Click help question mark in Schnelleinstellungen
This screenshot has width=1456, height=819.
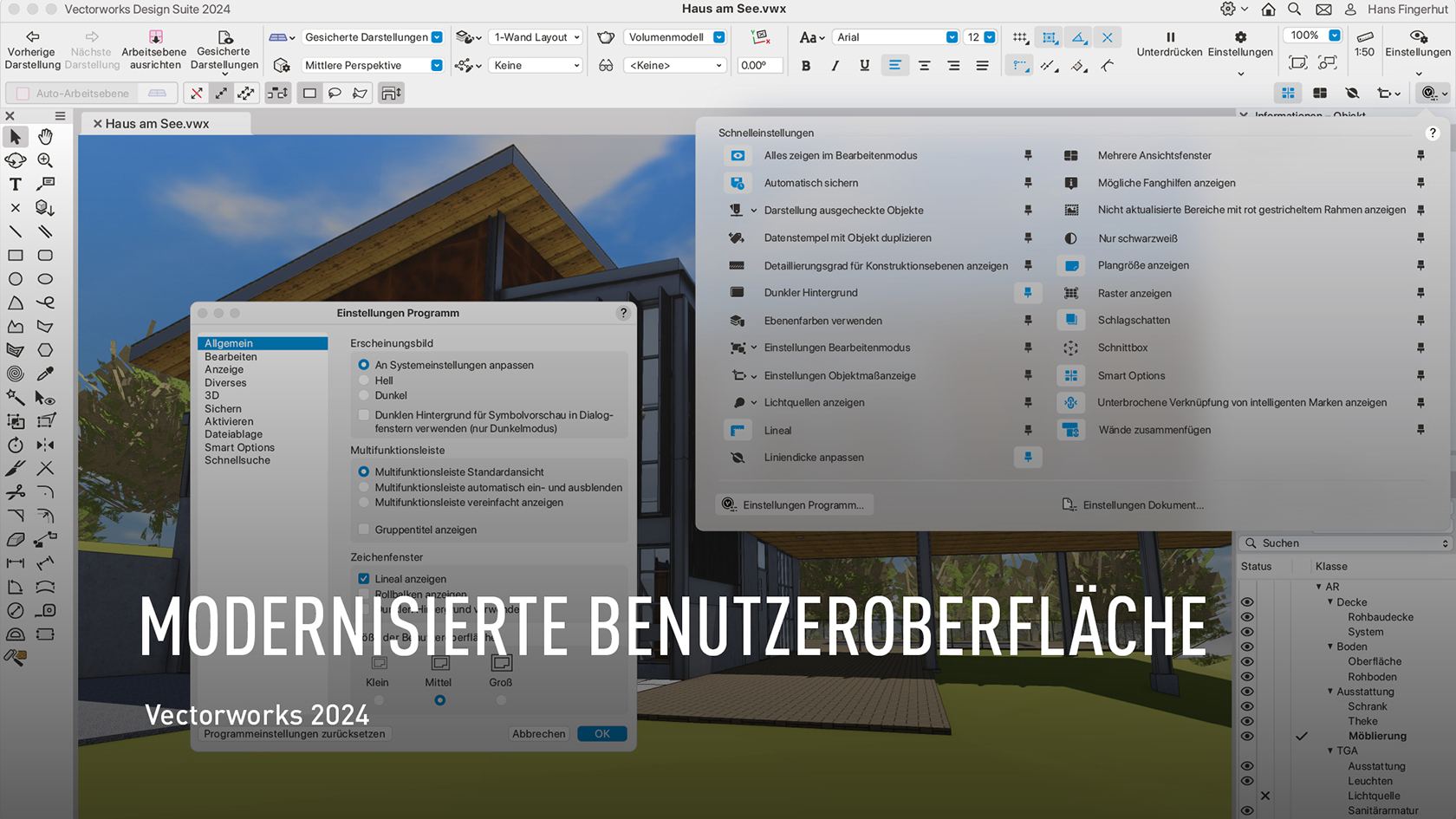(1432, 133)
